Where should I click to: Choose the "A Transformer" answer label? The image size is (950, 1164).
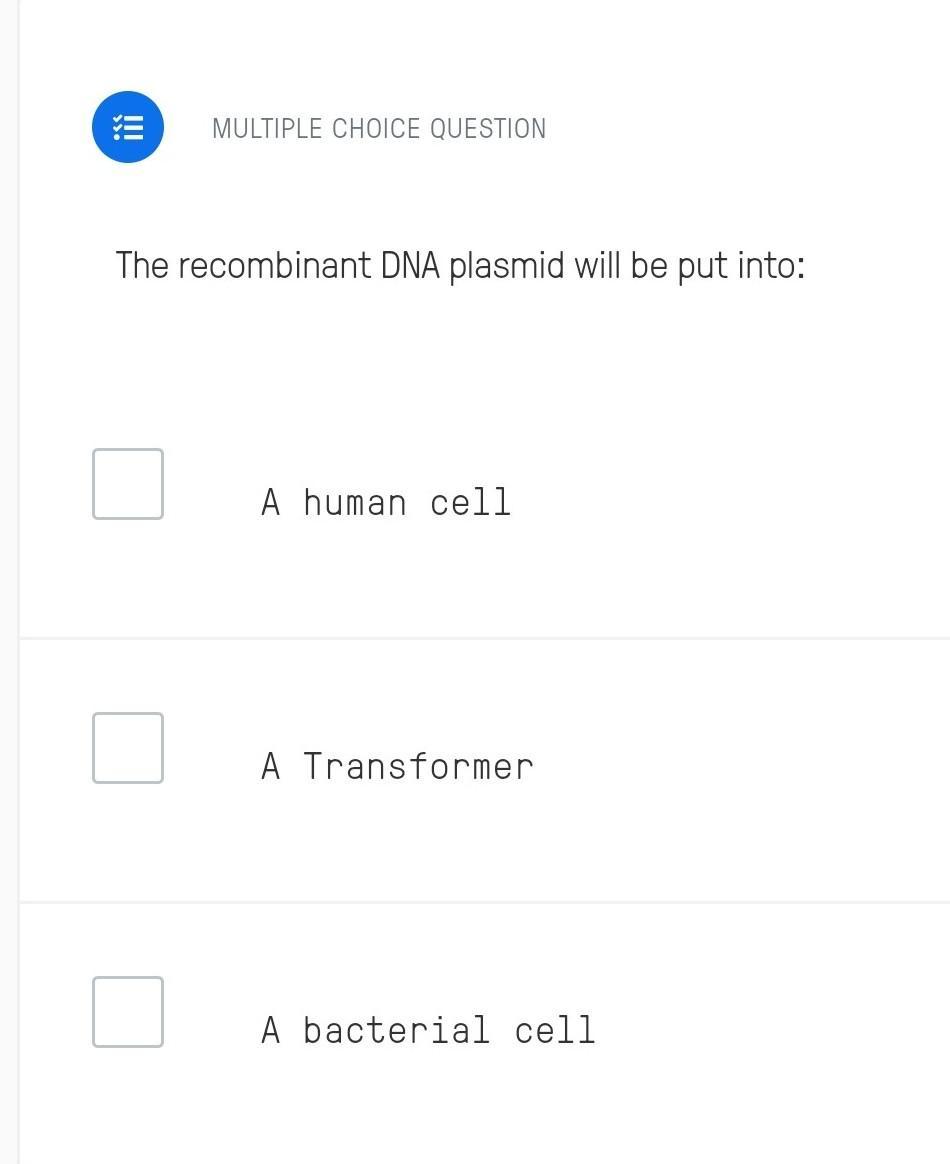click(x=397, y=766)
